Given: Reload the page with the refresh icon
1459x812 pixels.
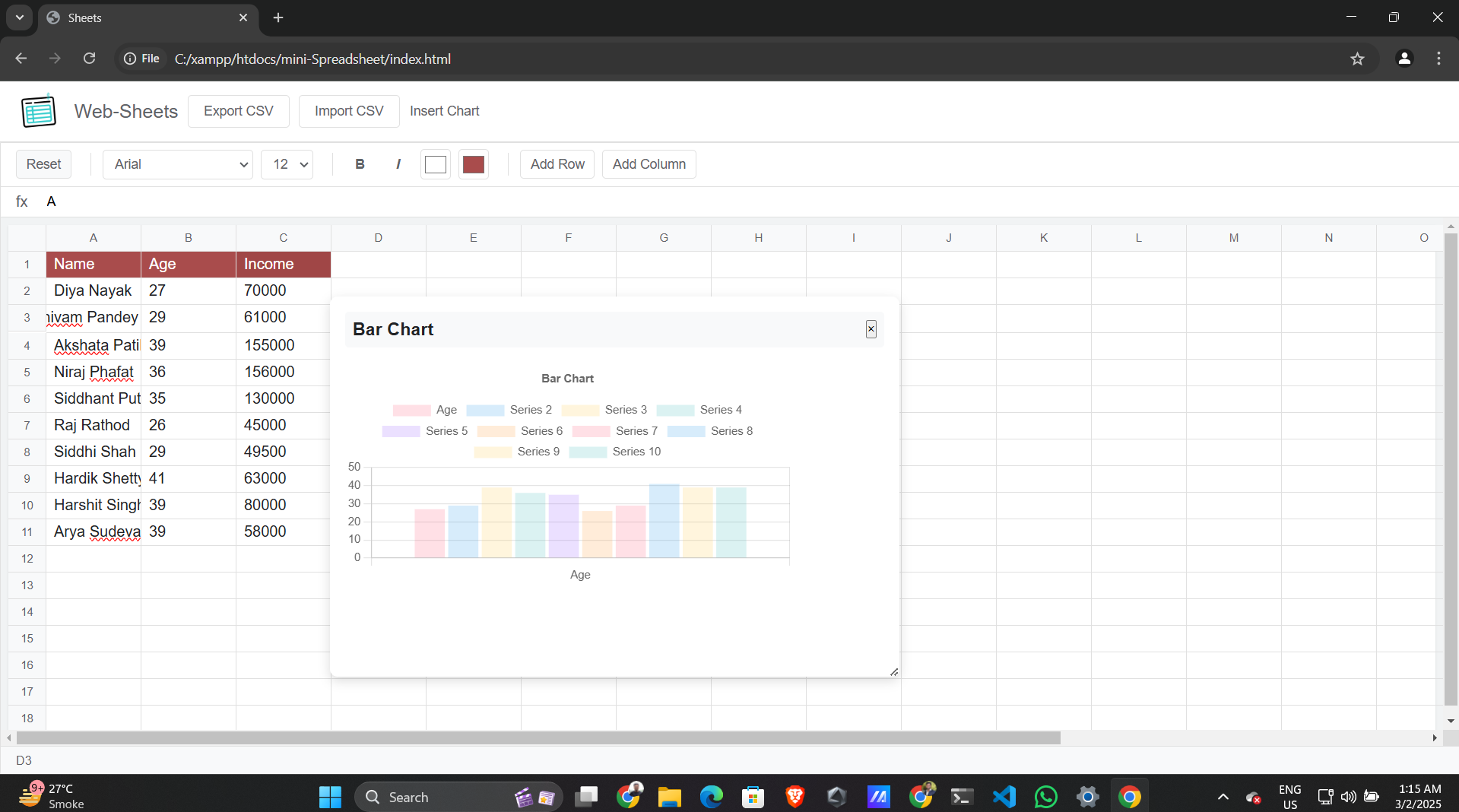Looking at the screenshot, I should (x=90, y=59).
